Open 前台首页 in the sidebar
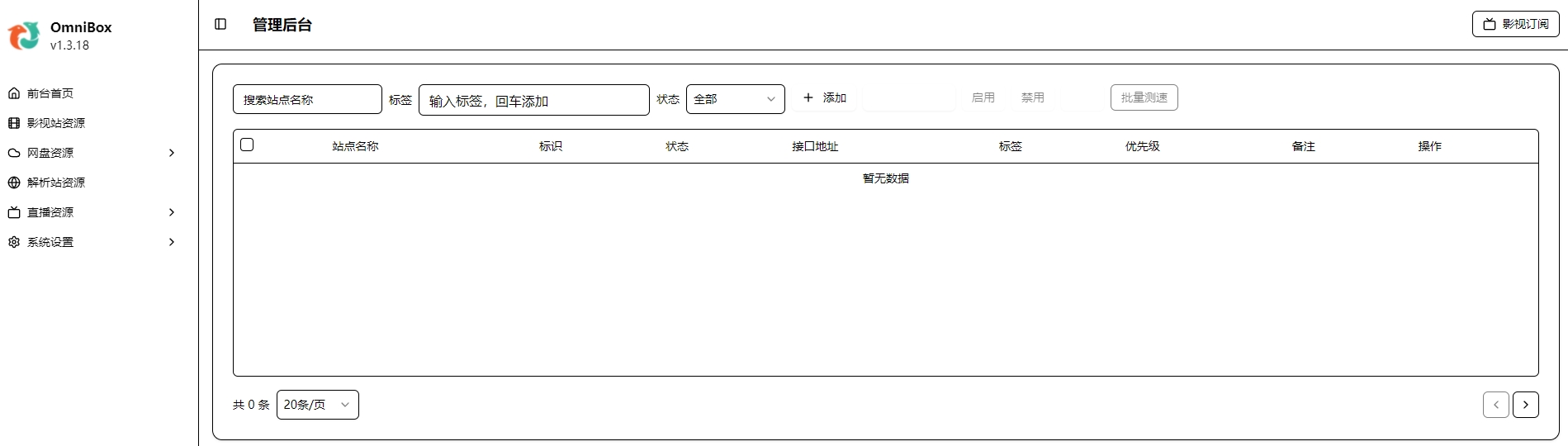This screenshot has width=1568, height=446. click(92, 93)
